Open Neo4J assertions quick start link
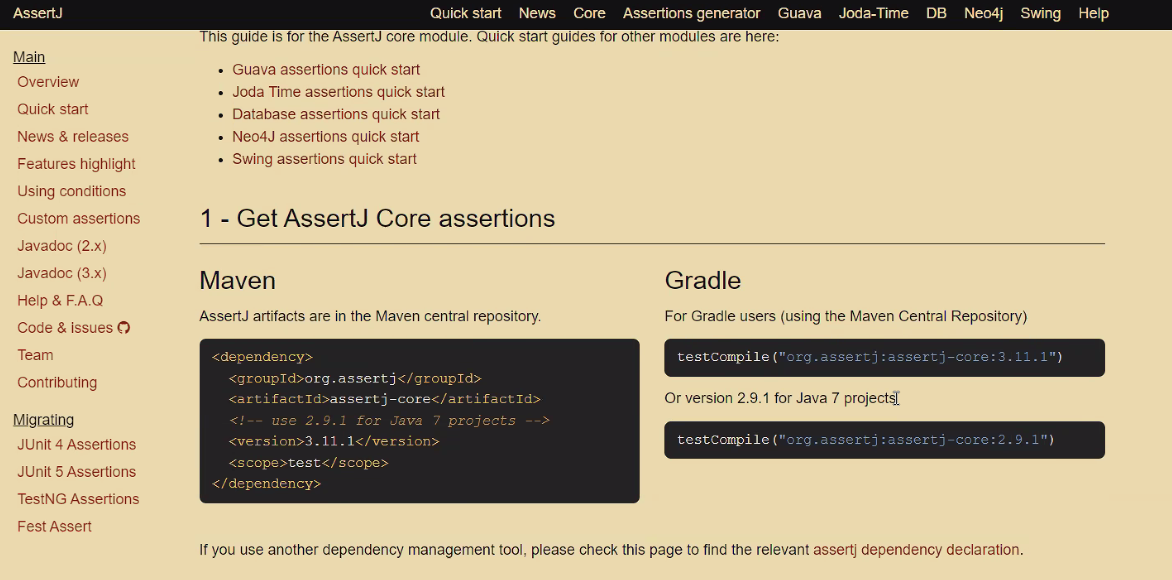The height and width of the screenshot is (580, 1172). tap(326, 137)
